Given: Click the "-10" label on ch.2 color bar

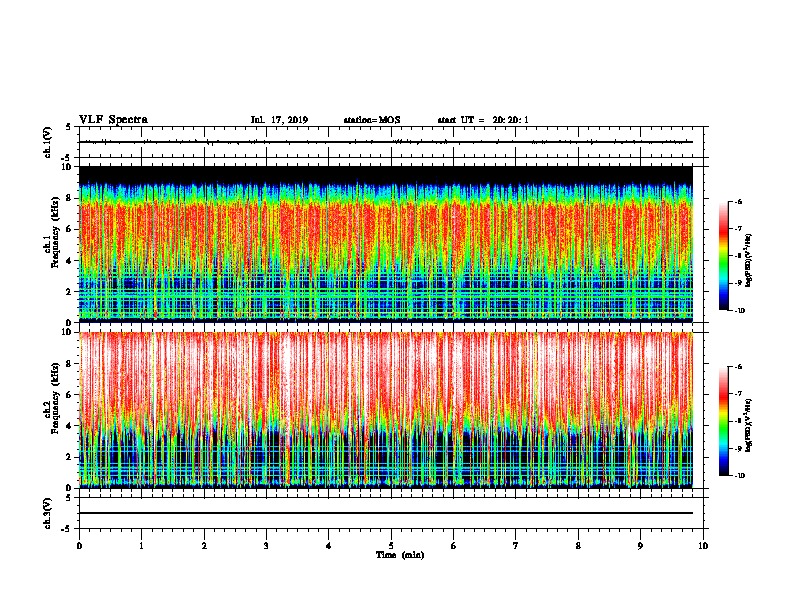Looking at the screenshot, I should pos(739,476).
